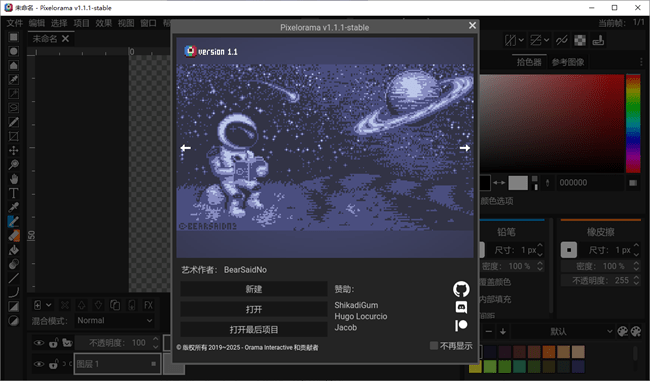Adjust layer 不透明度 100 stepper

(x=155, y=343)
